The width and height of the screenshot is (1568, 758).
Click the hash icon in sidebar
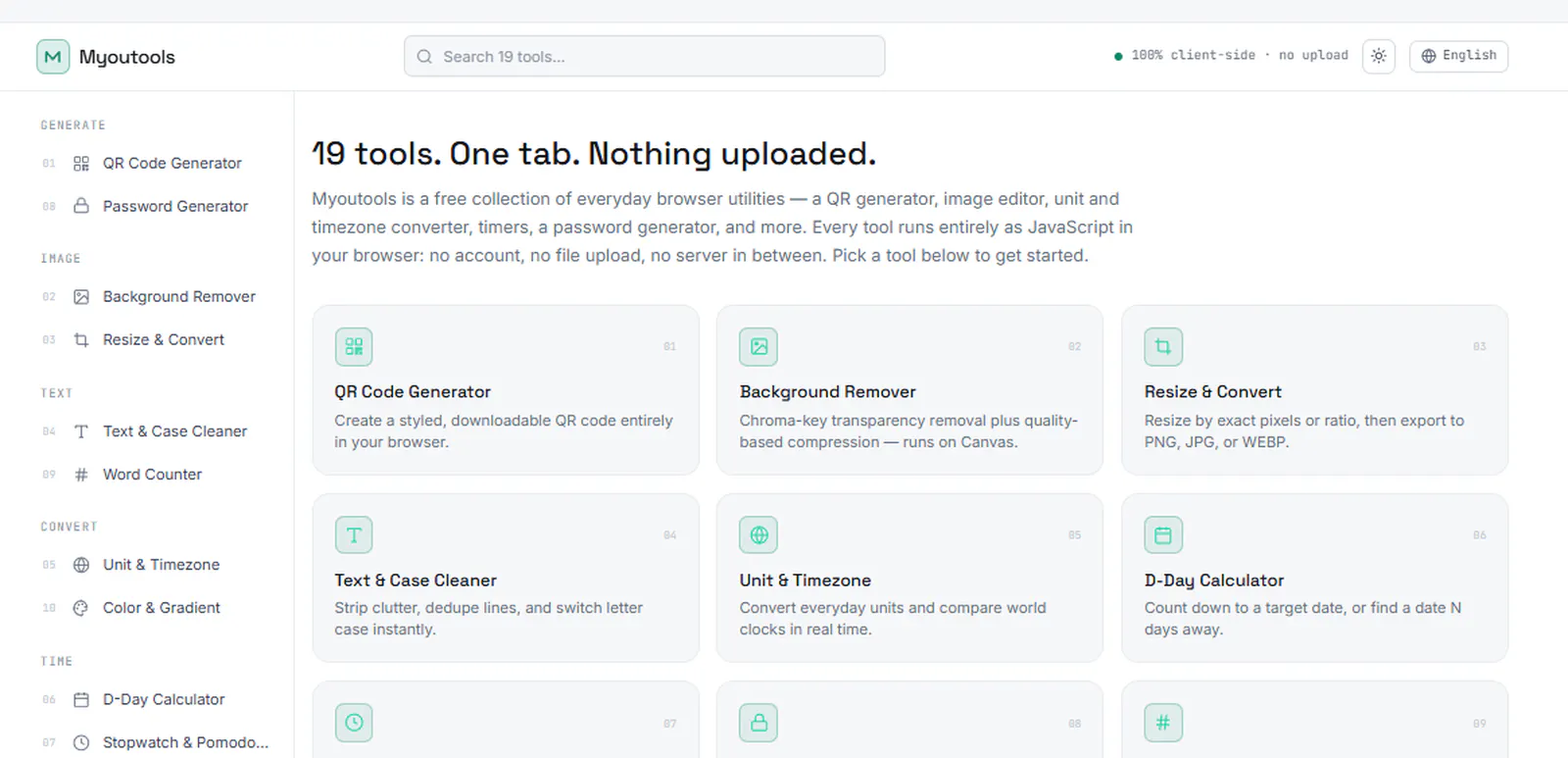point(81,475)
